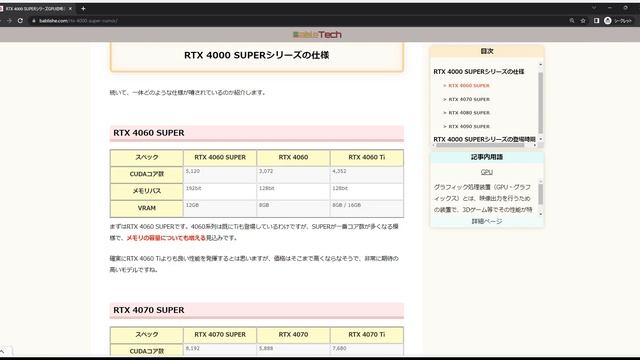Click the RTX 4000 SUPERシリーズの仕様 title box

click(x=257, y=56)
